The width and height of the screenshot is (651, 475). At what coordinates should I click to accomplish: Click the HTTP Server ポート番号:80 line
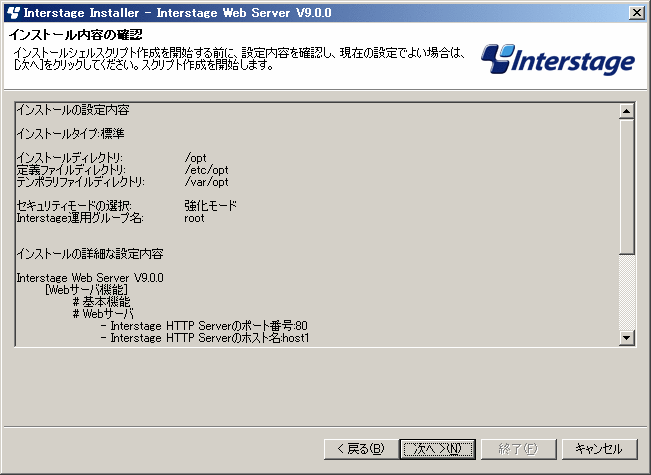click(204, 326)
